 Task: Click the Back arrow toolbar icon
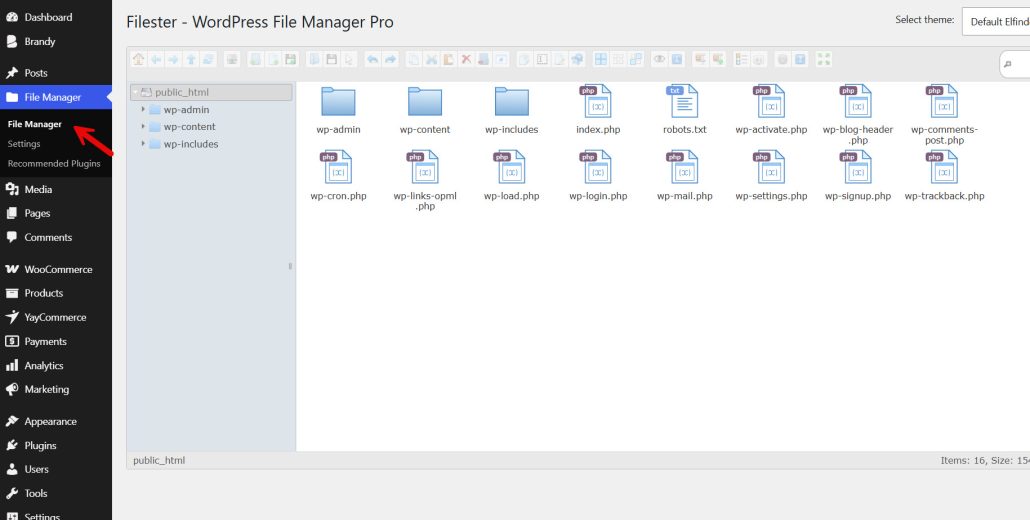[x=156, y=59]
